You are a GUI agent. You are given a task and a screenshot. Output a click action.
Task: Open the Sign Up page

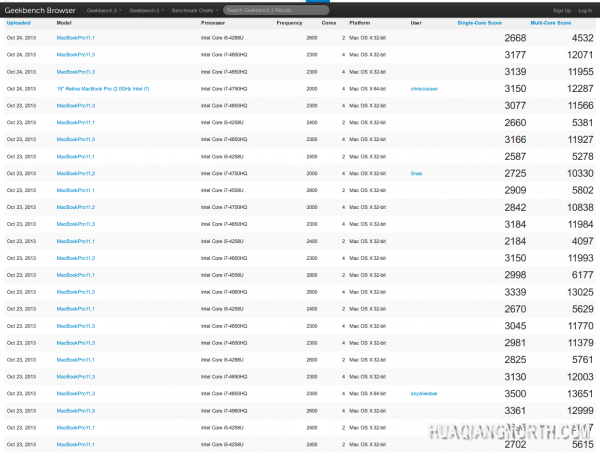[561, 10]
